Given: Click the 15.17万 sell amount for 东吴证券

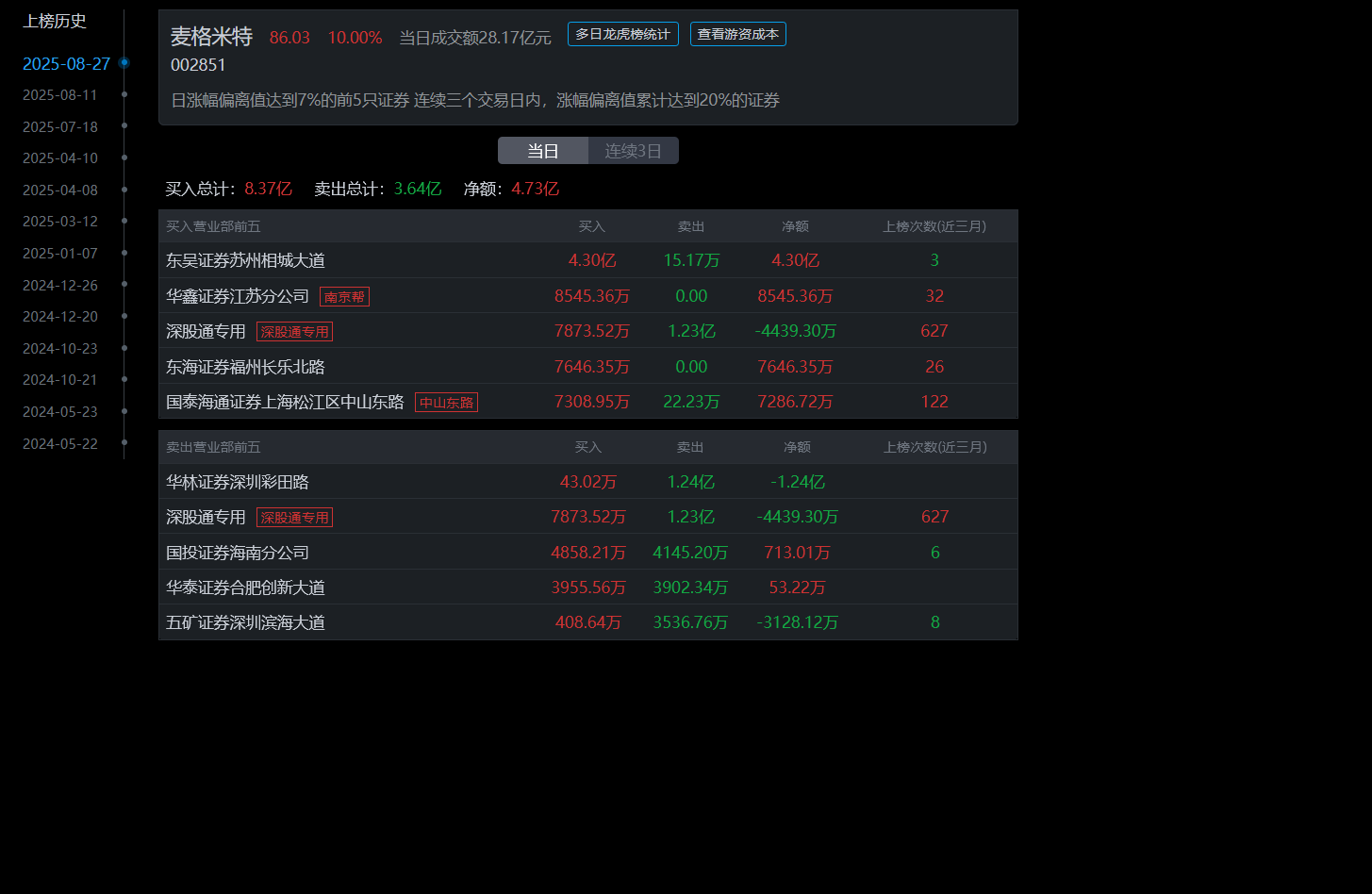Looking at the screenshot, I should tap(691, 260).
